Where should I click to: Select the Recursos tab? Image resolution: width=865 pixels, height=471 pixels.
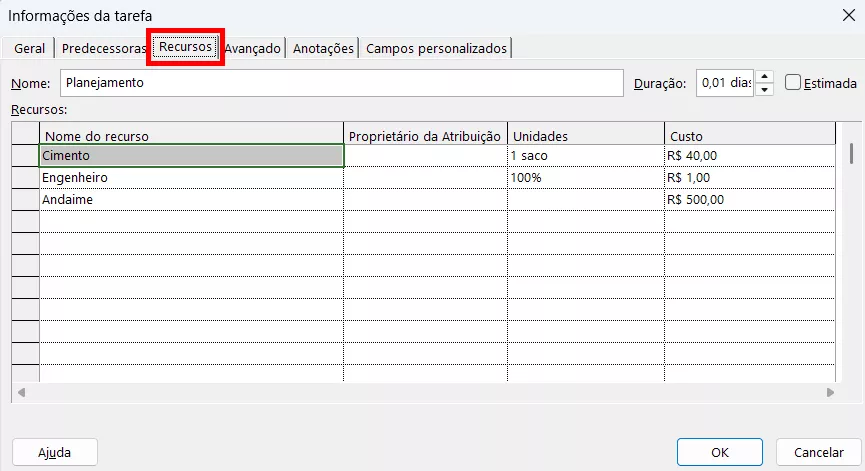186,47
